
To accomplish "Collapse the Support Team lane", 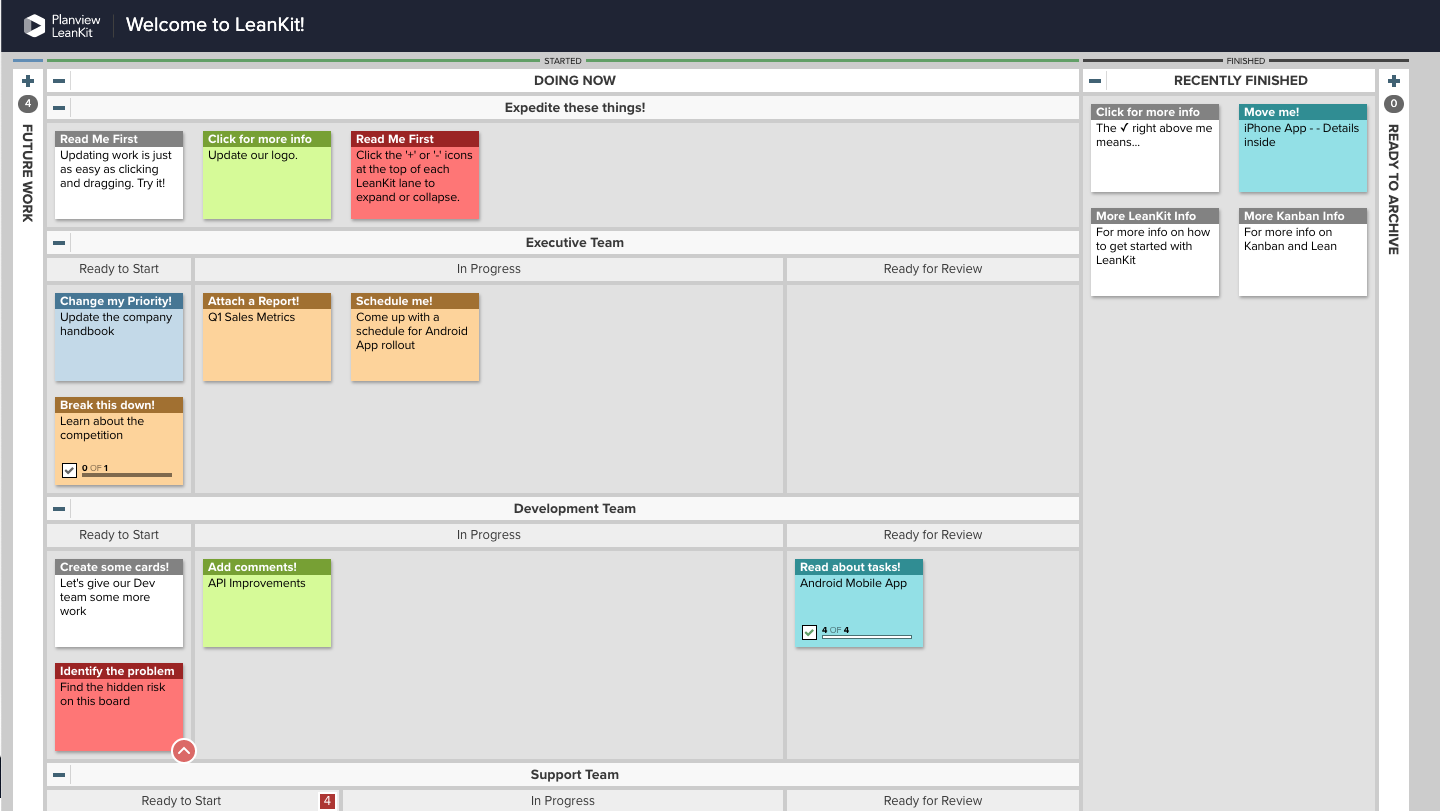I will (x=58, y=774).
